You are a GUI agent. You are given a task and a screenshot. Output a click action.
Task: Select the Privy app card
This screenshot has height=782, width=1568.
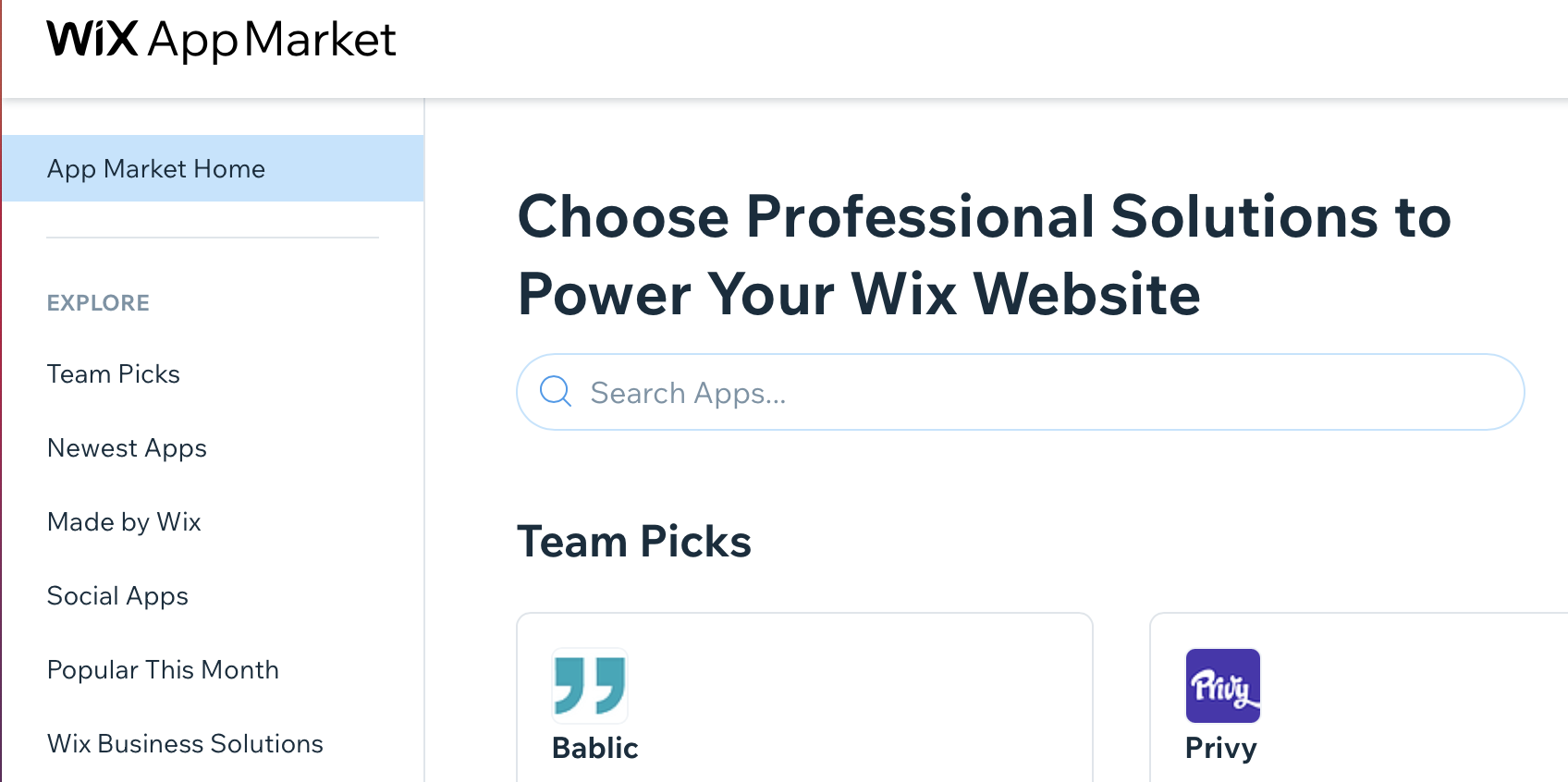point(1359,698)
